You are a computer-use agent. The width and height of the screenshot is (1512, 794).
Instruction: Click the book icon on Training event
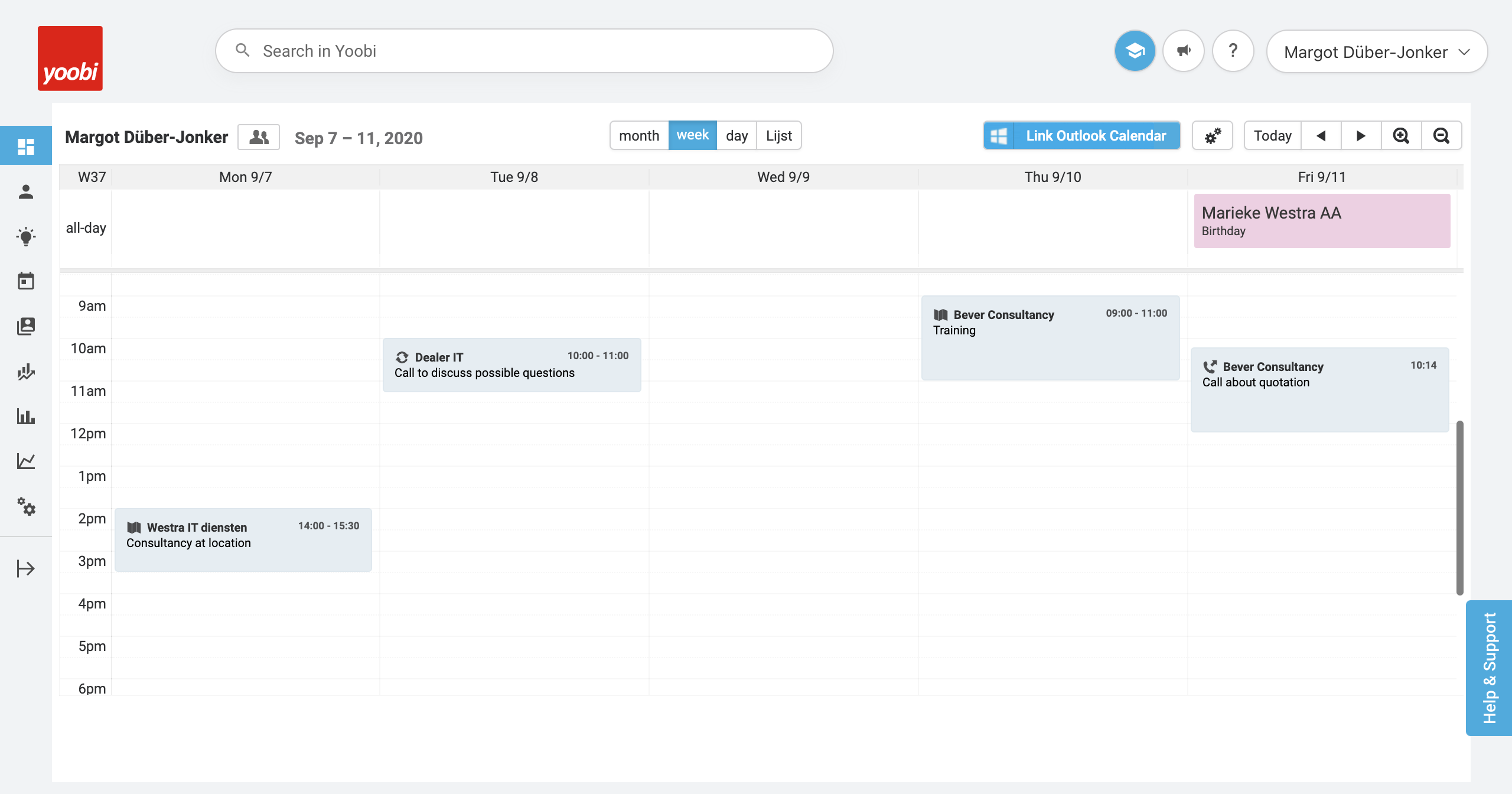941,315
